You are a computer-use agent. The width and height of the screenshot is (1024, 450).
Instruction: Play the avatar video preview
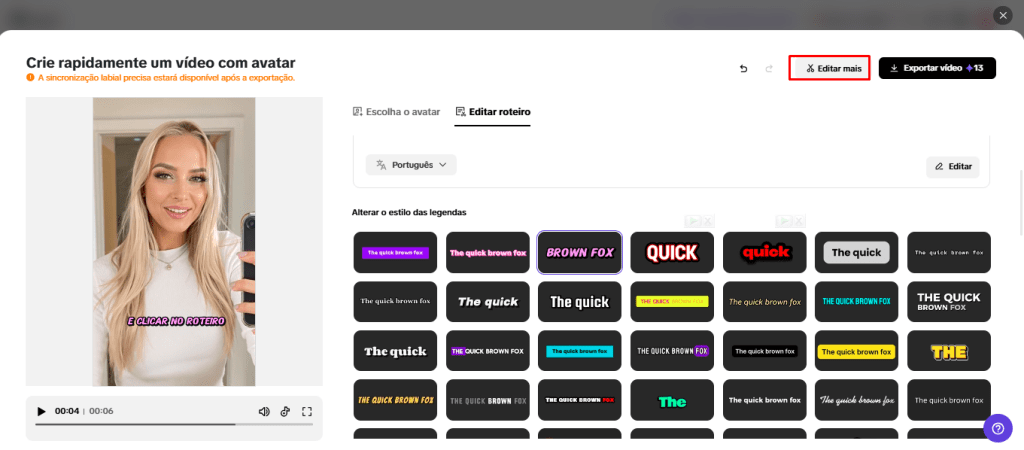(41, 411)
